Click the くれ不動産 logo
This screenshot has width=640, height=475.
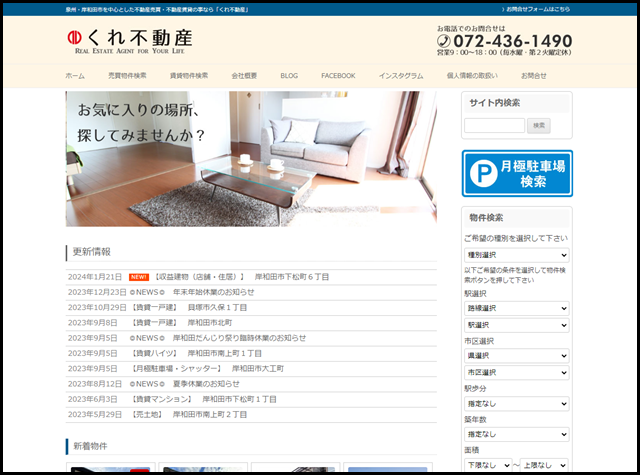[129, 41]
